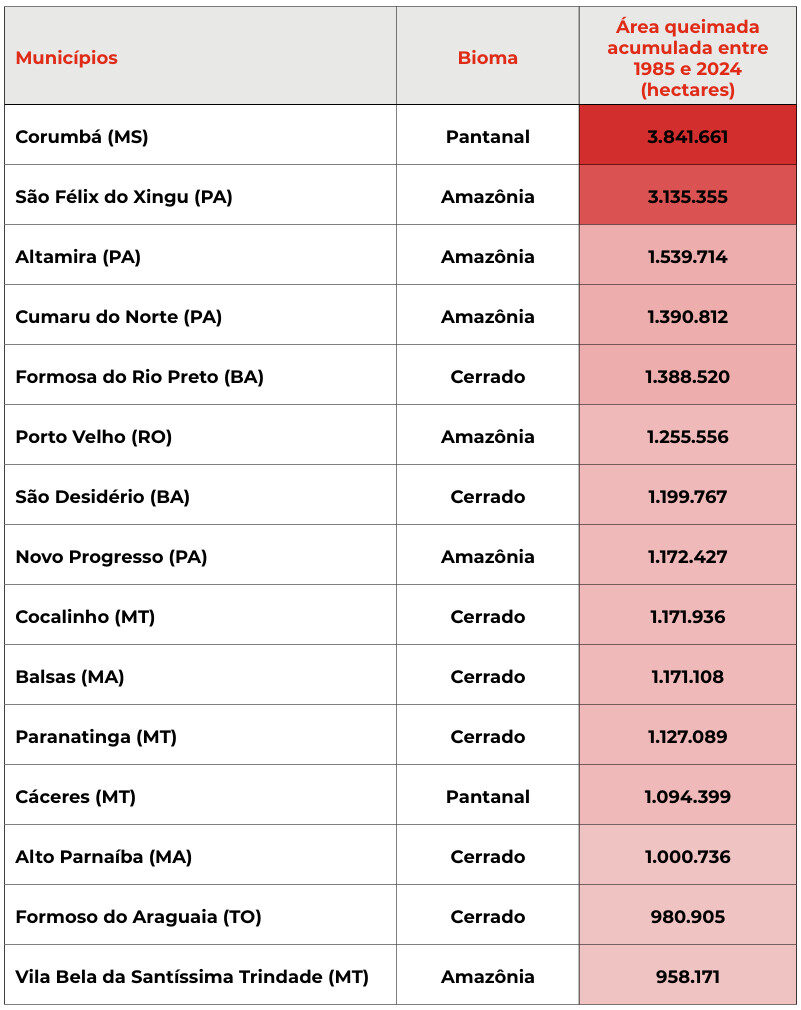Viewport: 801px width, 1010px height.
Task: Click the 1.390.812 hectares value
Action: (687, 317)
